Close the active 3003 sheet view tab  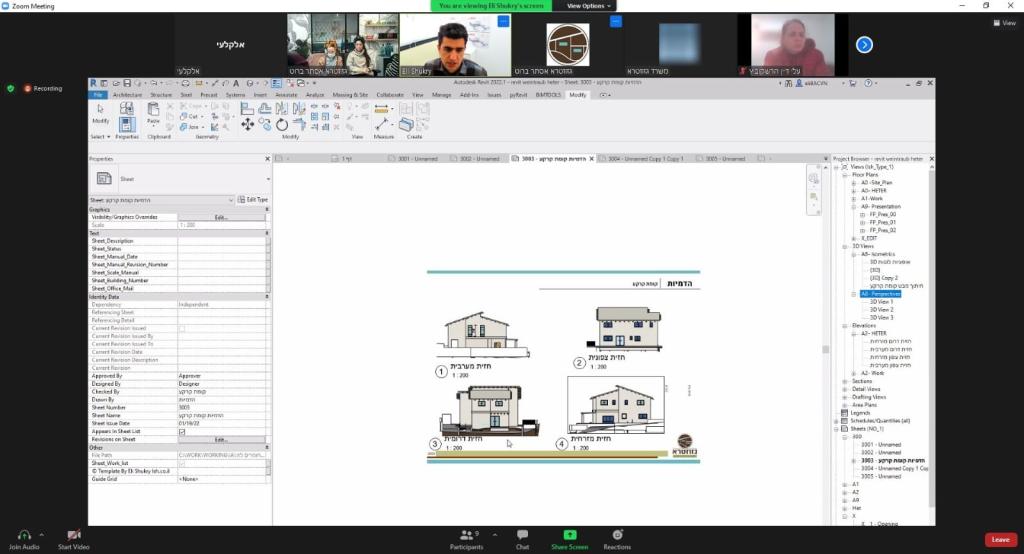point(592,159)
